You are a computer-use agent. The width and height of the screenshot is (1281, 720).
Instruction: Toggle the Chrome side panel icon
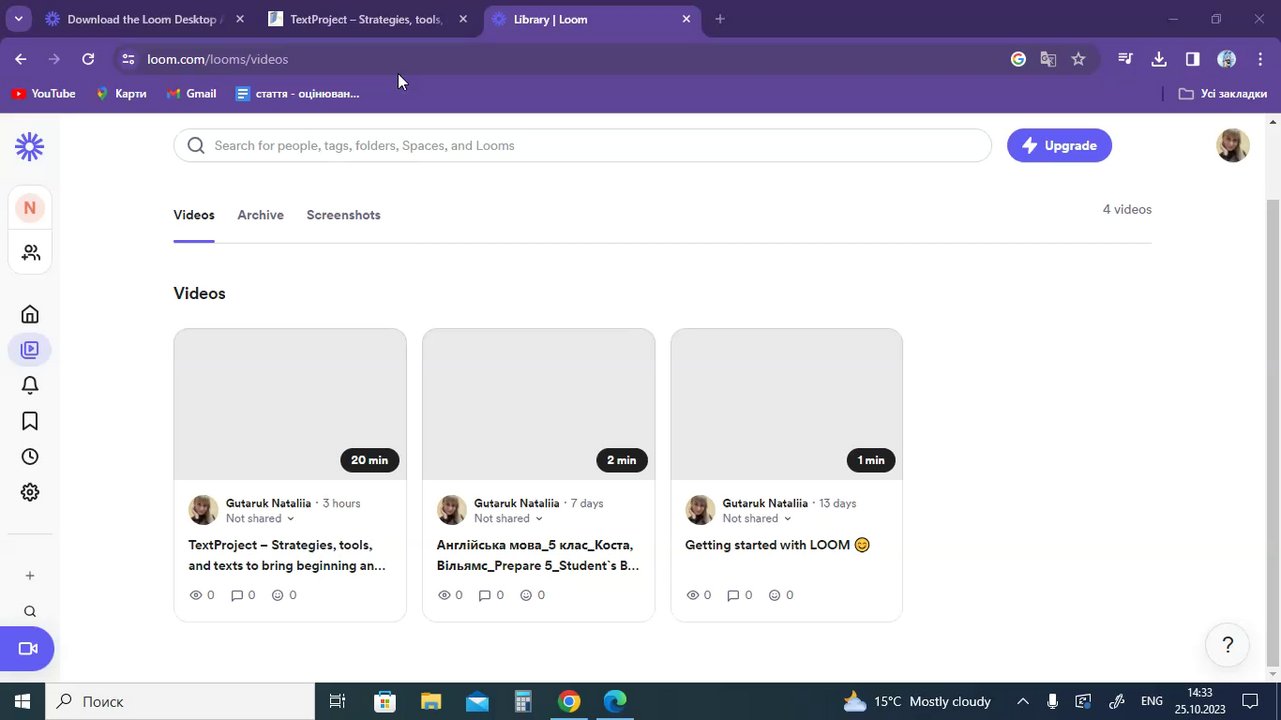(x=1193, y=59)
